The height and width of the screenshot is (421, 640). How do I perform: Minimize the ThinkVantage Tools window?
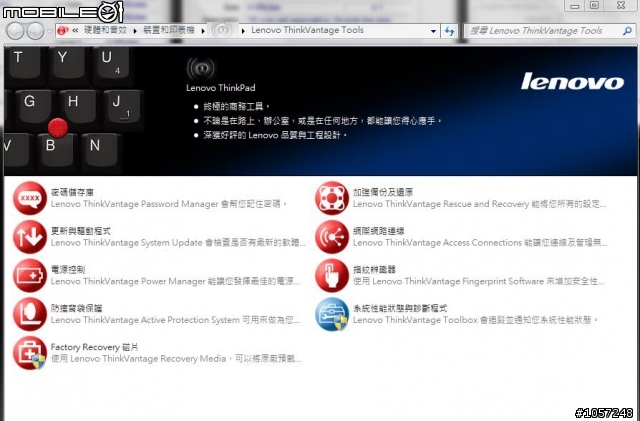pos(575,5)
